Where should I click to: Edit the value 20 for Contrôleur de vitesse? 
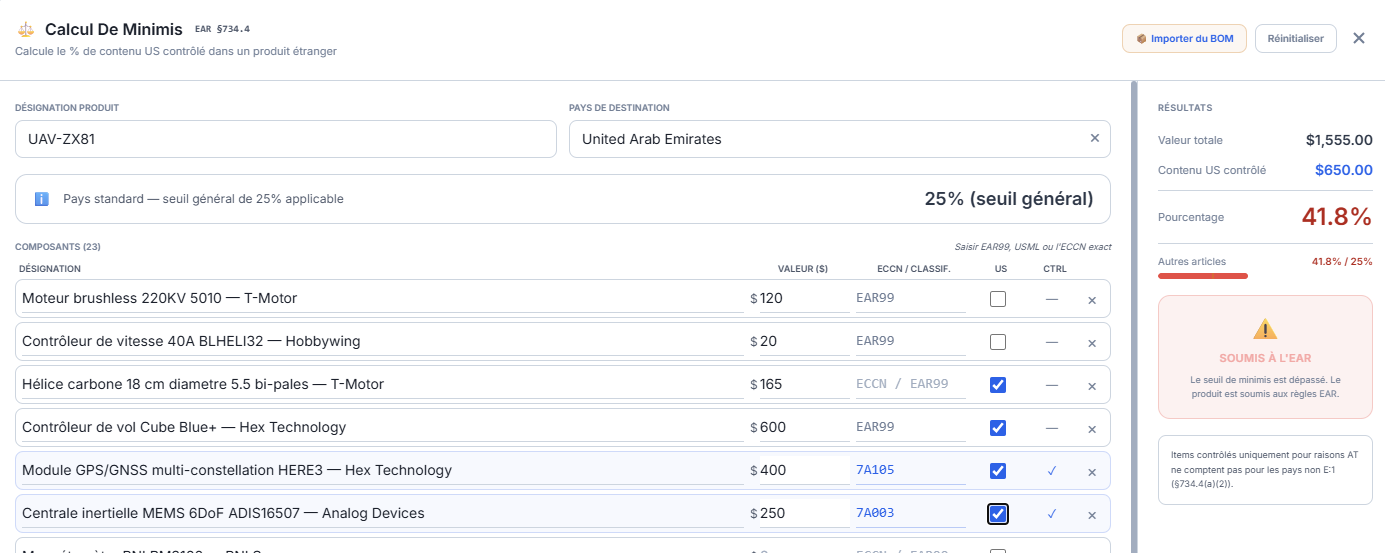tap(803, 341)
